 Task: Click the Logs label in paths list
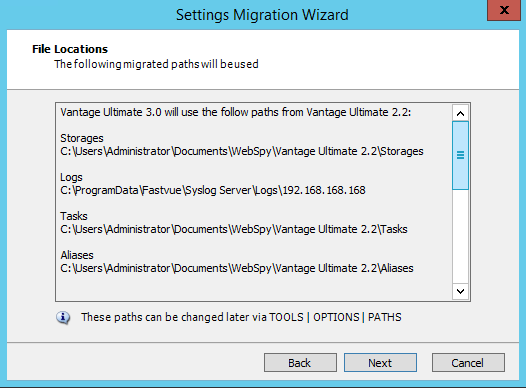[71, 177]
